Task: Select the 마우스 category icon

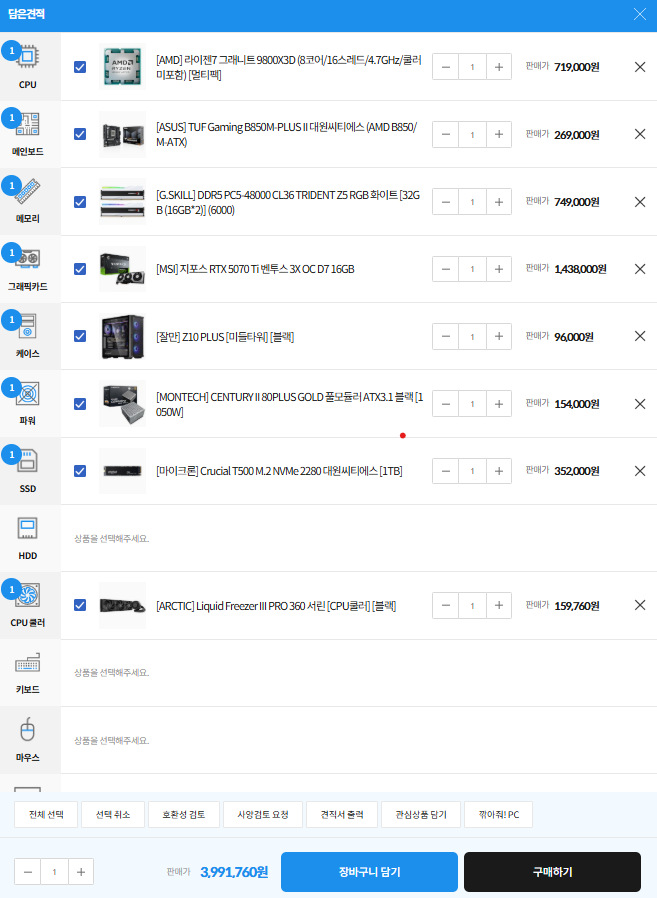Action: click(27, 730)
